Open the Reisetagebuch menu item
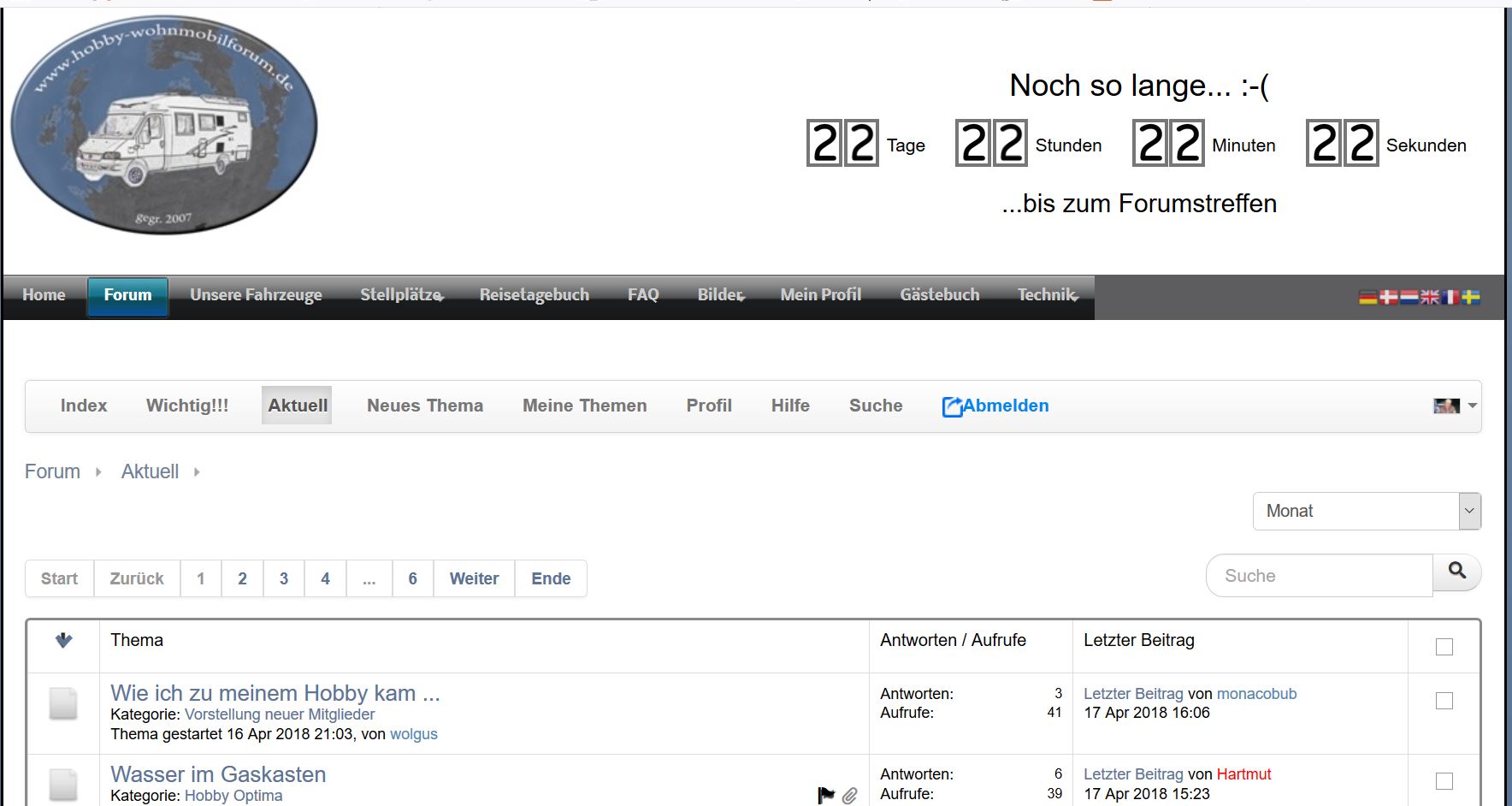The width and height of the screenshot is (1512, 806). pyautogui.click(x=534, y=295)
